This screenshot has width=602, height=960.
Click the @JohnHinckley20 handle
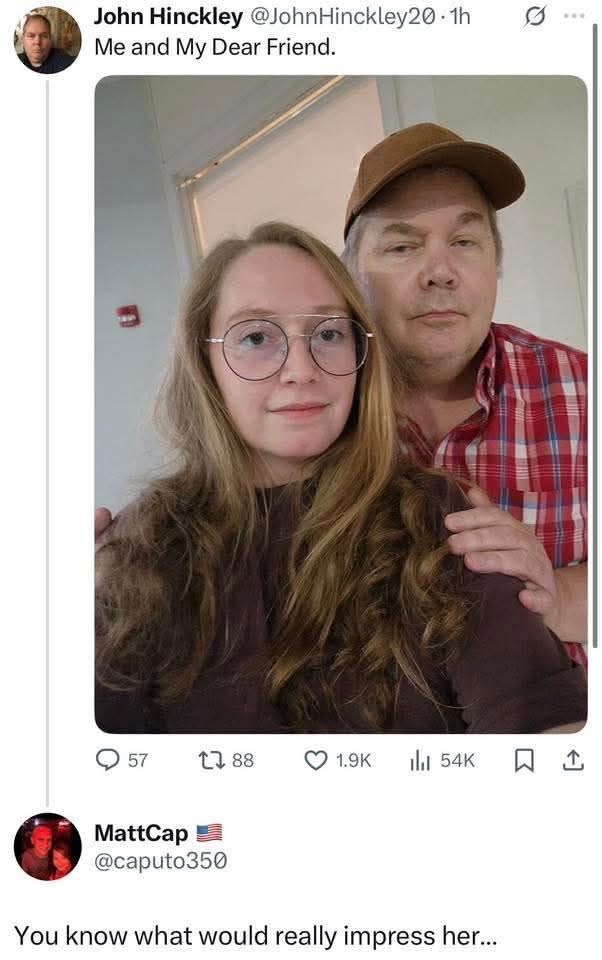click(x=339, y=18)
